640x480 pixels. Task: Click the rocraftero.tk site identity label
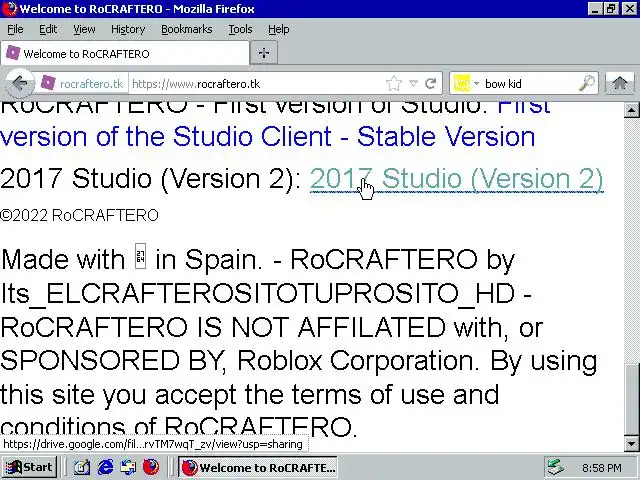[91, 84]
